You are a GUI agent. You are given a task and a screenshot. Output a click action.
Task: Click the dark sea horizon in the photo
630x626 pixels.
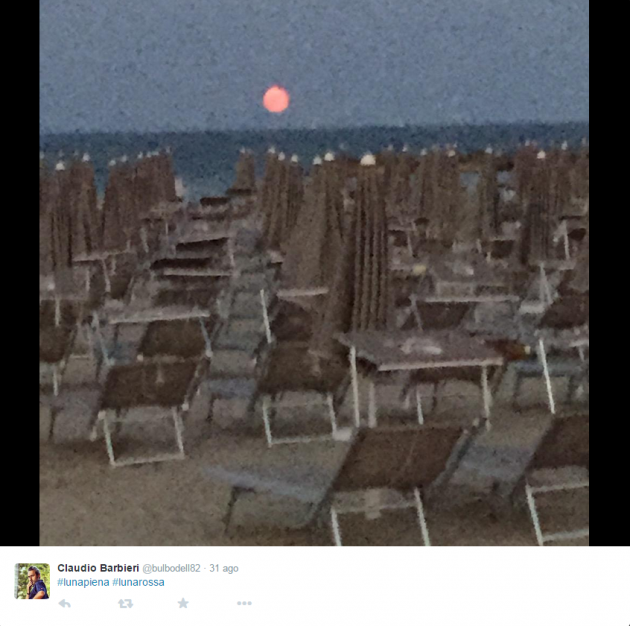[314, 139]
